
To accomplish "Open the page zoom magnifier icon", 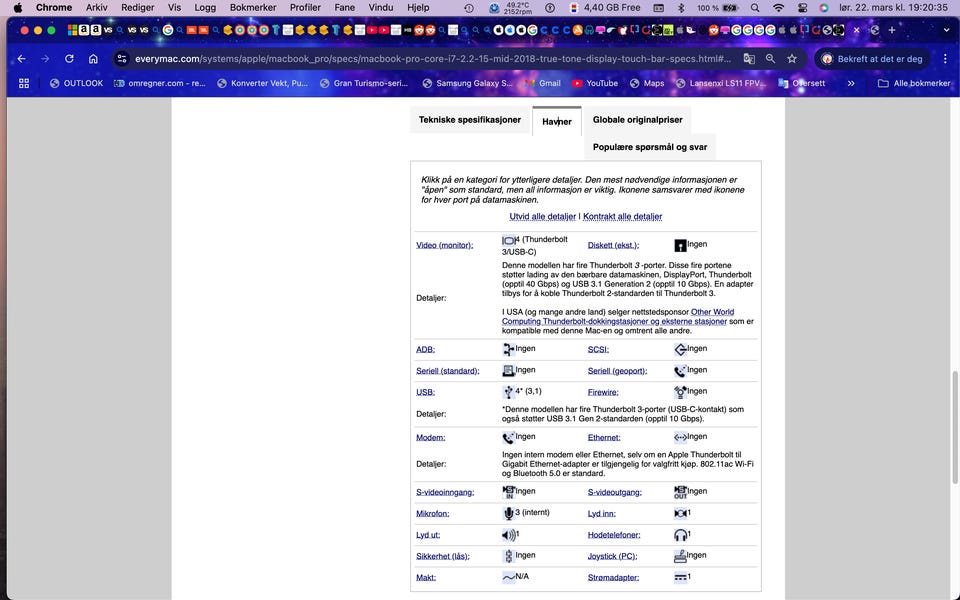I will (770, 59).
